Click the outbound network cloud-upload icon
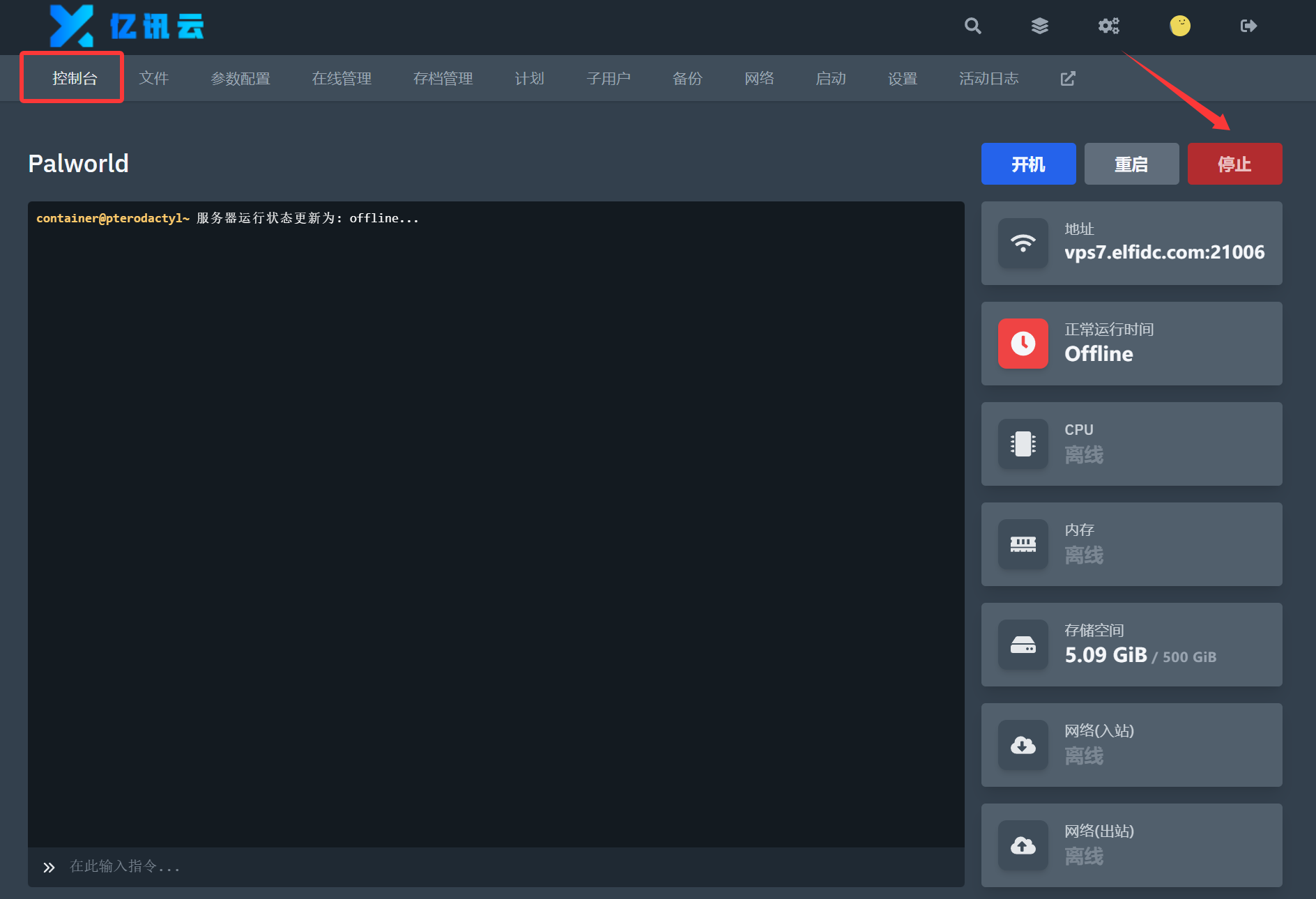The height and width of the screenshot is (899, 1316). click(1023, 845)
